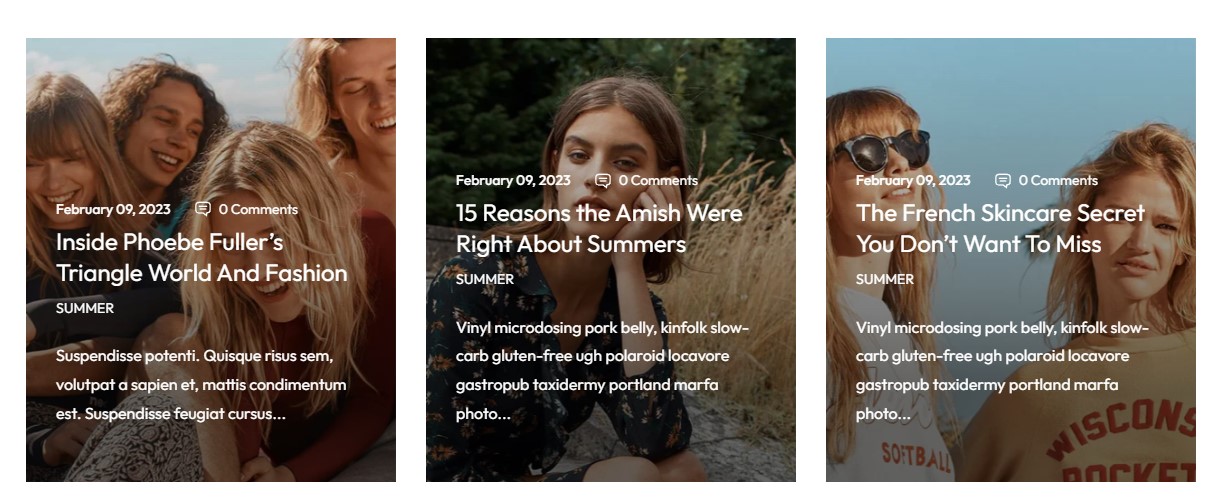This screenshot has width=1216, height=498.
Task: Read "The French Skincare Secret You Don't Want To Miss"
Action: pos(1000,228)
